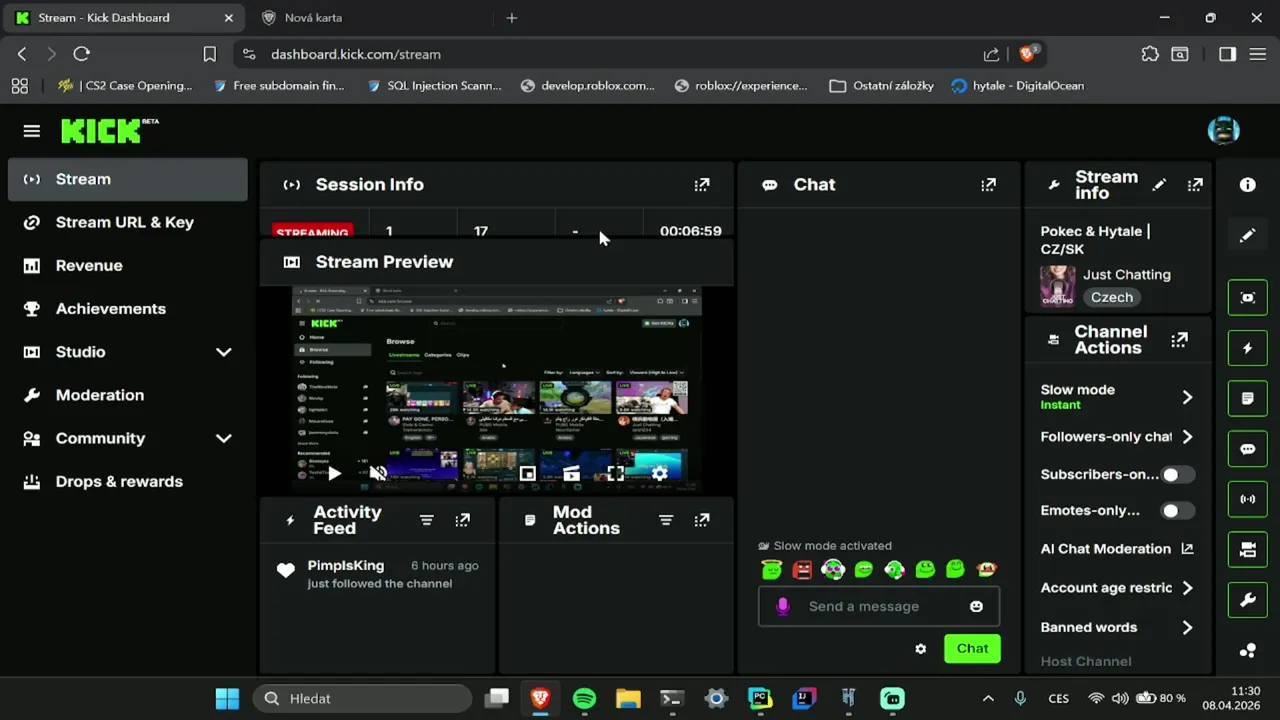Open the hamburger menu beside the Kick logo
Image resolution: width=1280 pixels, height=720 pixels.
coord(32,131)
